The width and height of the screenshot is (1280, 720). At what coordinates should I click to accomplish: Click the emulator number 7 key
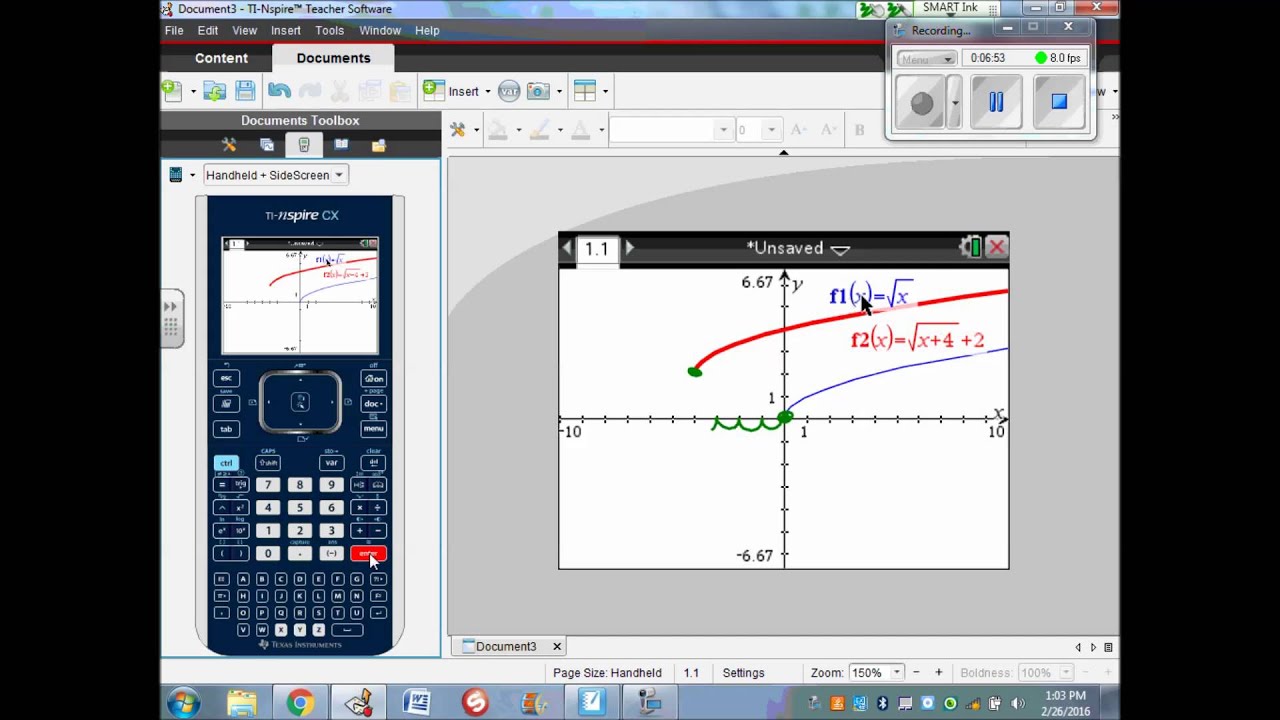pos(267,484)
